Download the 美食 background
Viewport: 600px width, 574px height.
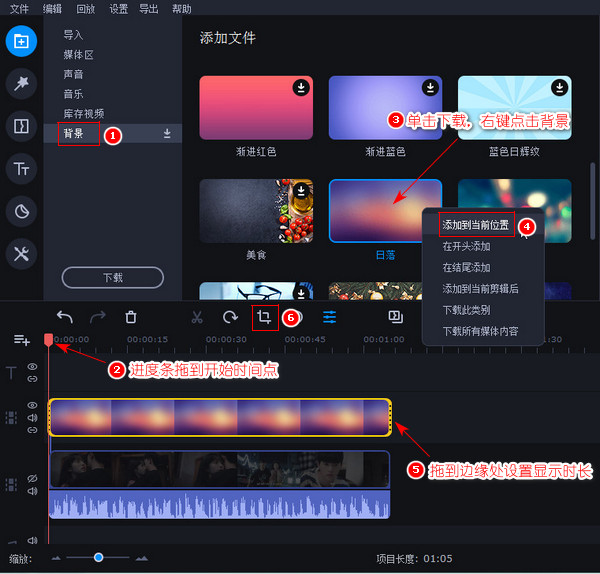pyautogui.click(x=301, y=191)
